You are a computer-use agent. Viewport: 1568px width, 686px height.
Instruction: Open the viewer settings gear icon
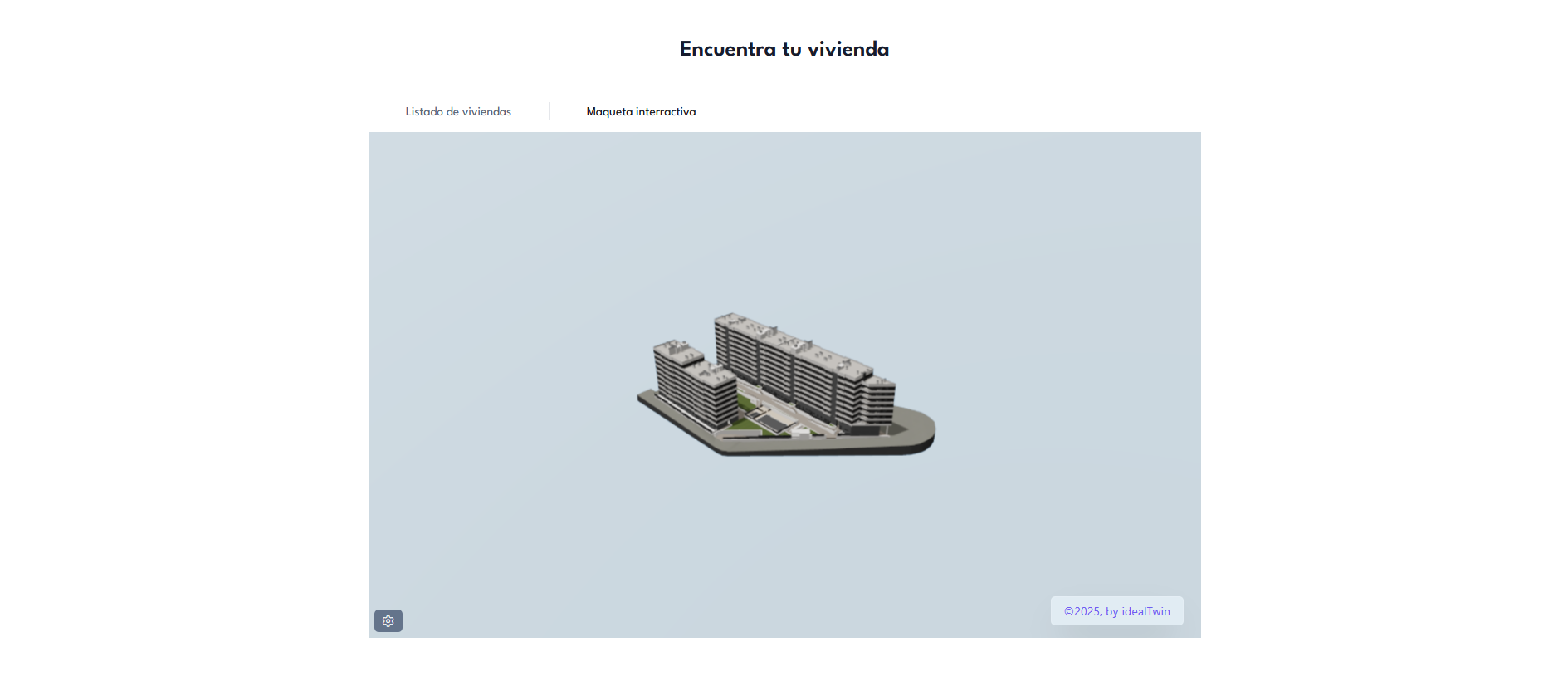point(388,621)
